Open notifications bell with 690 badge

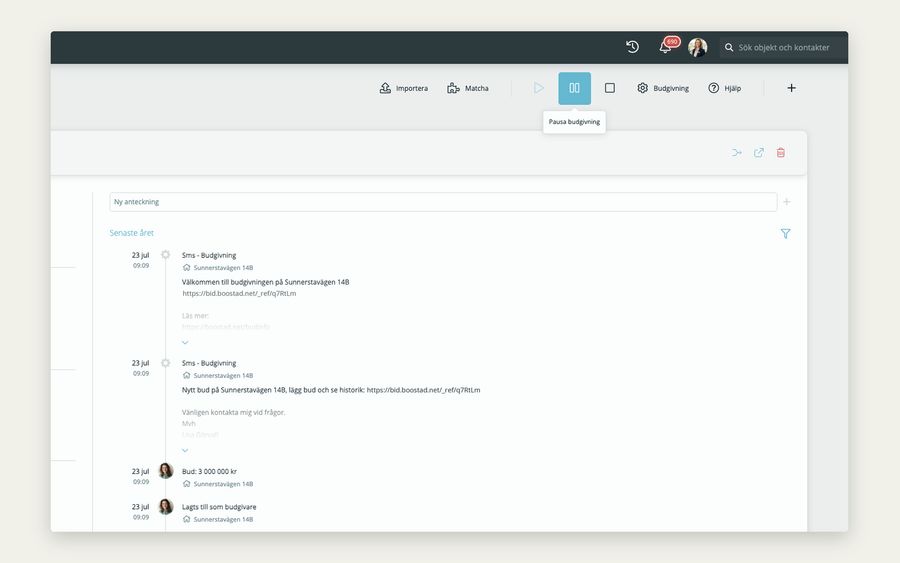(x=666, y=46)
